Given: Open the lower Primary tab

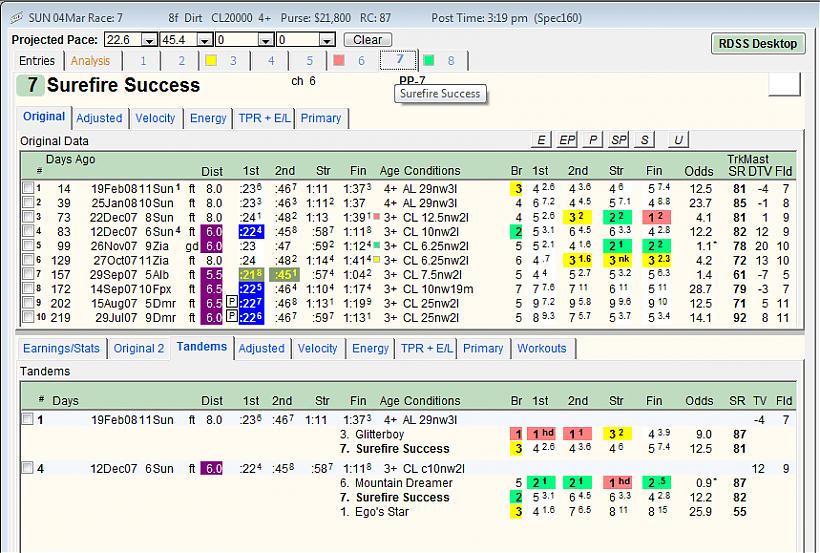Looking at the screenshot, I should click(483, 348).
